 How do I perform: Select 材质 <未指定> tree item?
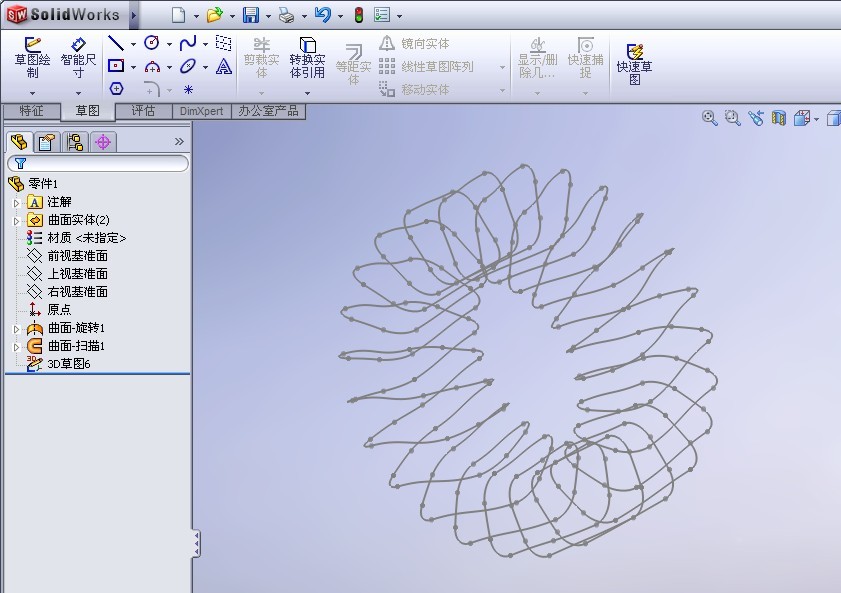click(x=76, y=238)
